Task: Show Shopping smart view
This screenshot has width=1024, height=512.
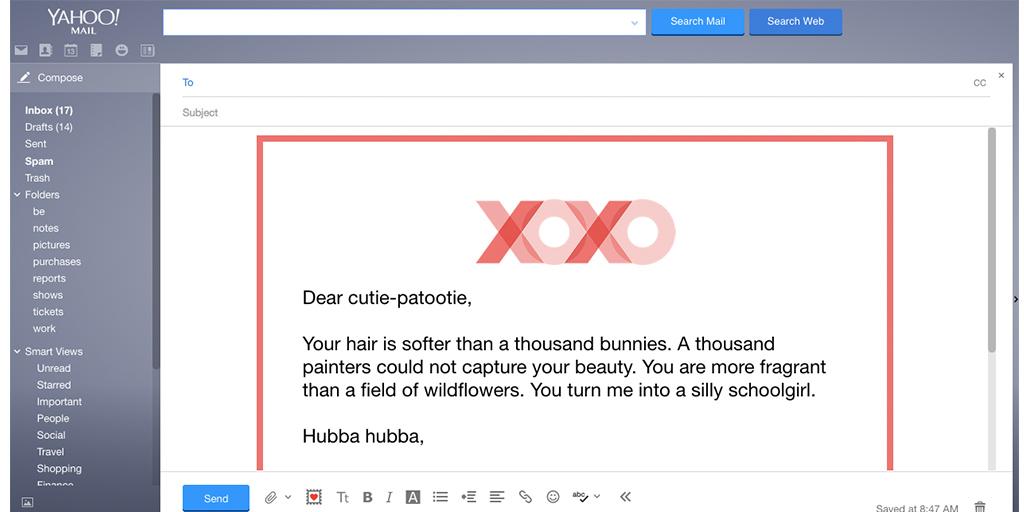Action: tap(59, 468)
